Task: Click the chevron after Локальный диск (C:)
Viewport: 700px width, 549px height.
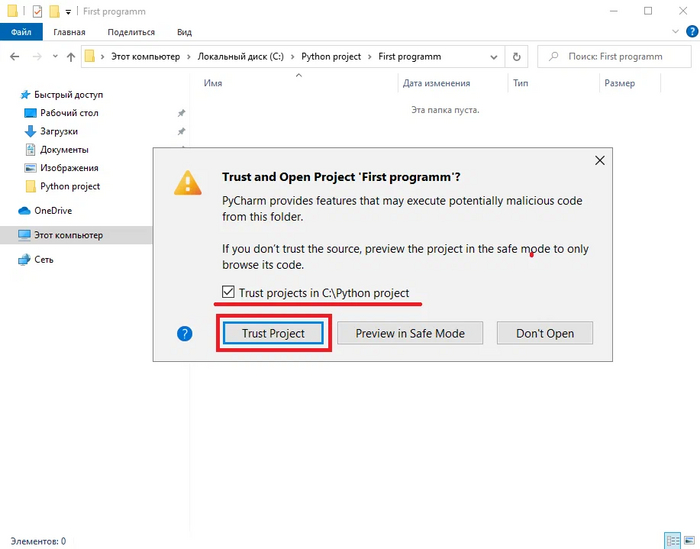Action: pos(292,57)
